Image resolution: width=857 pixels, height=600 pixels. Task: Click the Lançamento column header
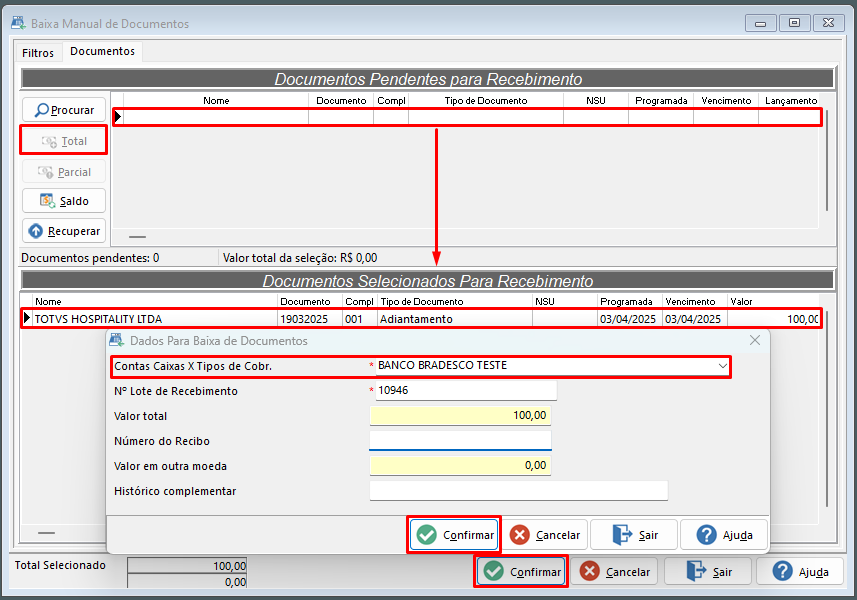[x=790, y=101]
